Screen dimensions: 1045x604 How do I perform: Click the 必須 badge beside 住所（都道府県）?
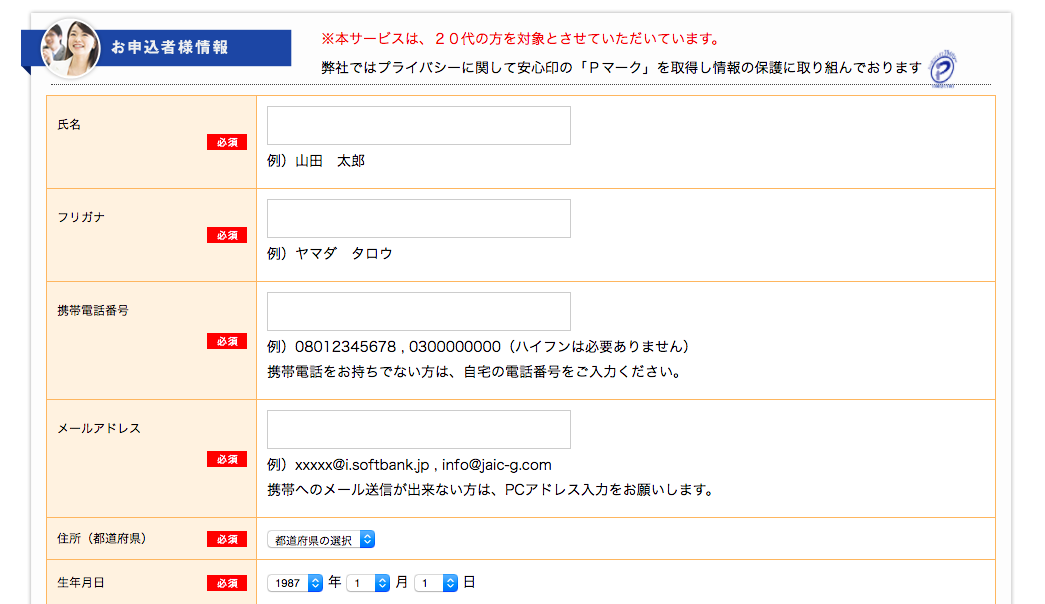tap(227, 539)
